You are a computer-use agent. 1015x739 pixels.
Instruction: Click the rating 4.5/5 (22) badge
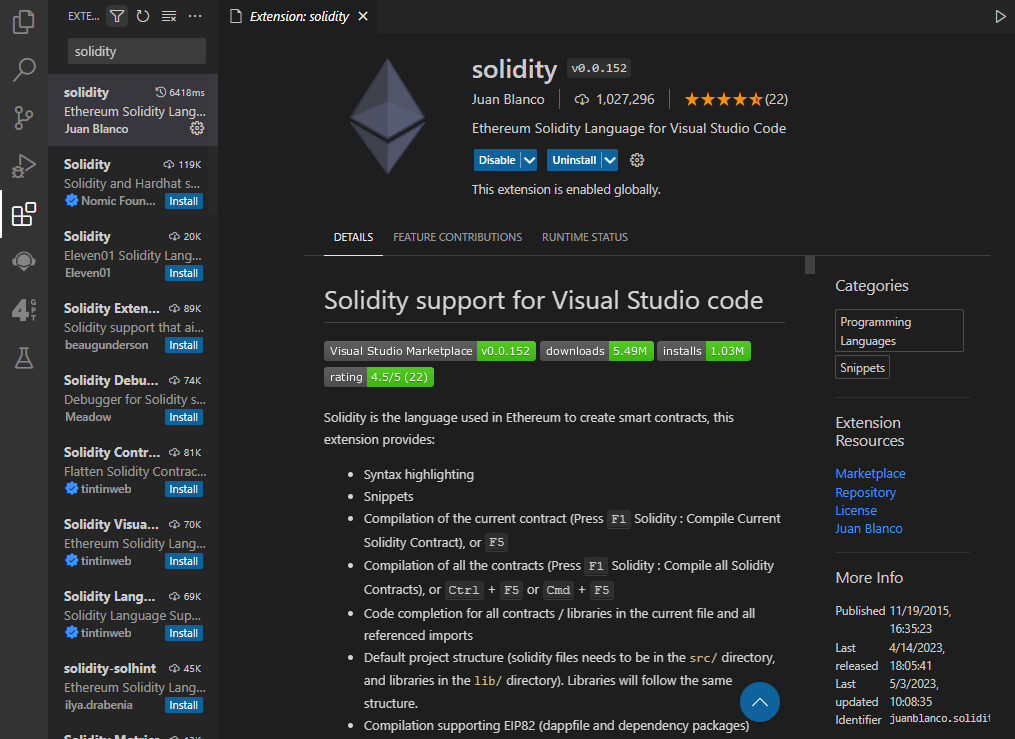(x=379, y=377)
